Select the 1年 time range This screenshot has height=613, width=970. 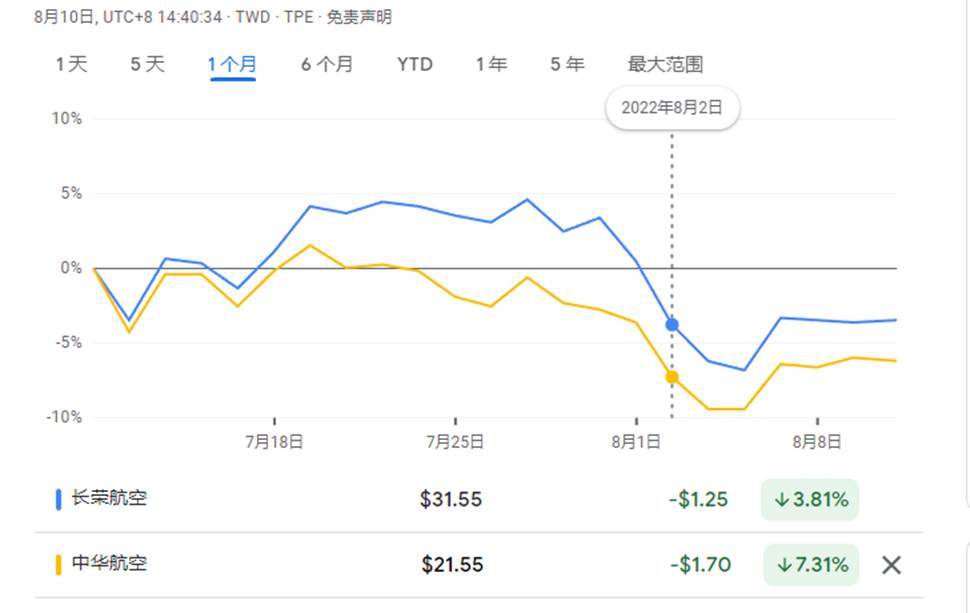click(x=491, y=64)
